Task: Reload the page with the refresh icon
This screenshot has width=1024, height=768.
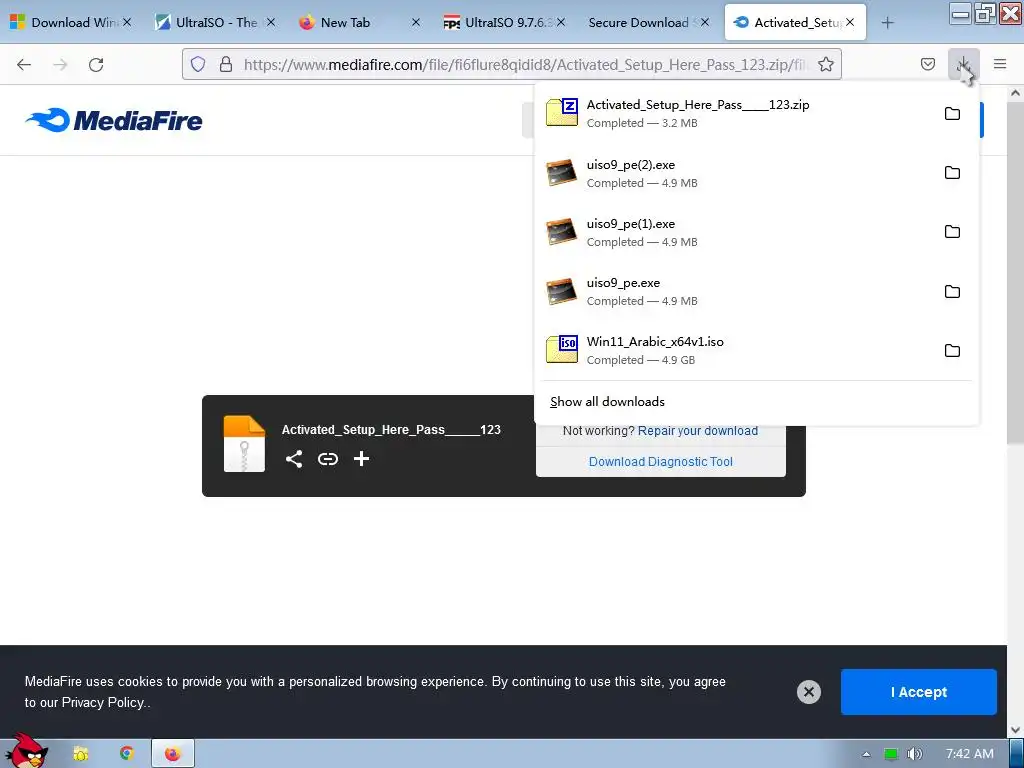Action: (96, 64)
